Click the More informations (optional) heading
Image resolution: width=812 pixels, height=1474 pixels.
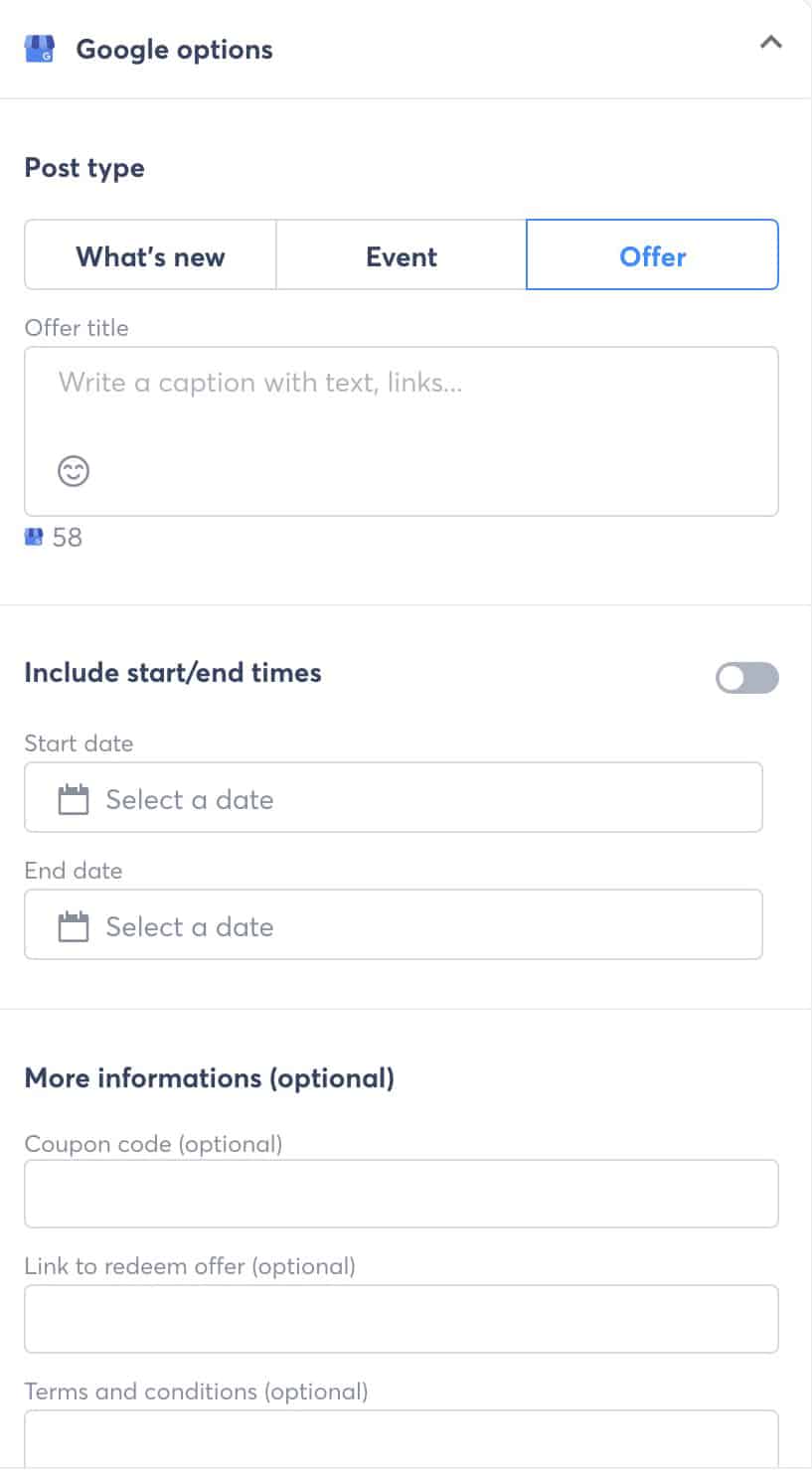pos(209,1078)
